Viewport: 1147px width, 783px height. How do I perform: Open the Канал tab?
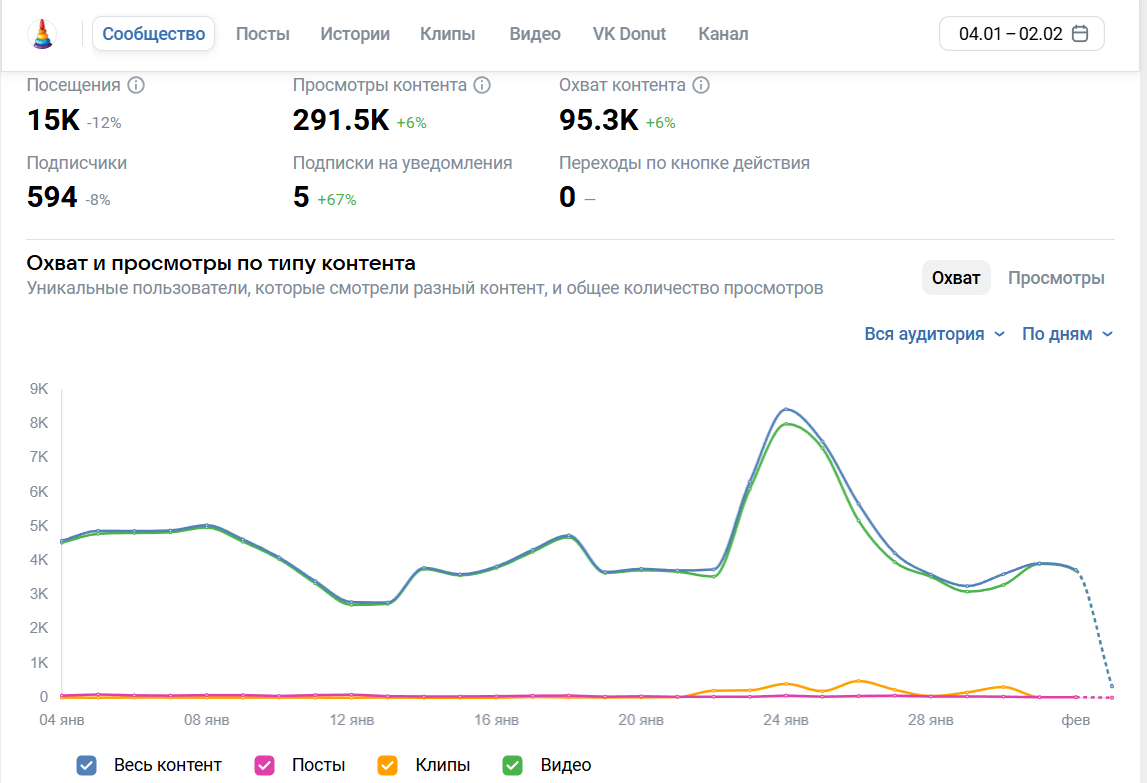pyautogui.click(x=723, y=34)
